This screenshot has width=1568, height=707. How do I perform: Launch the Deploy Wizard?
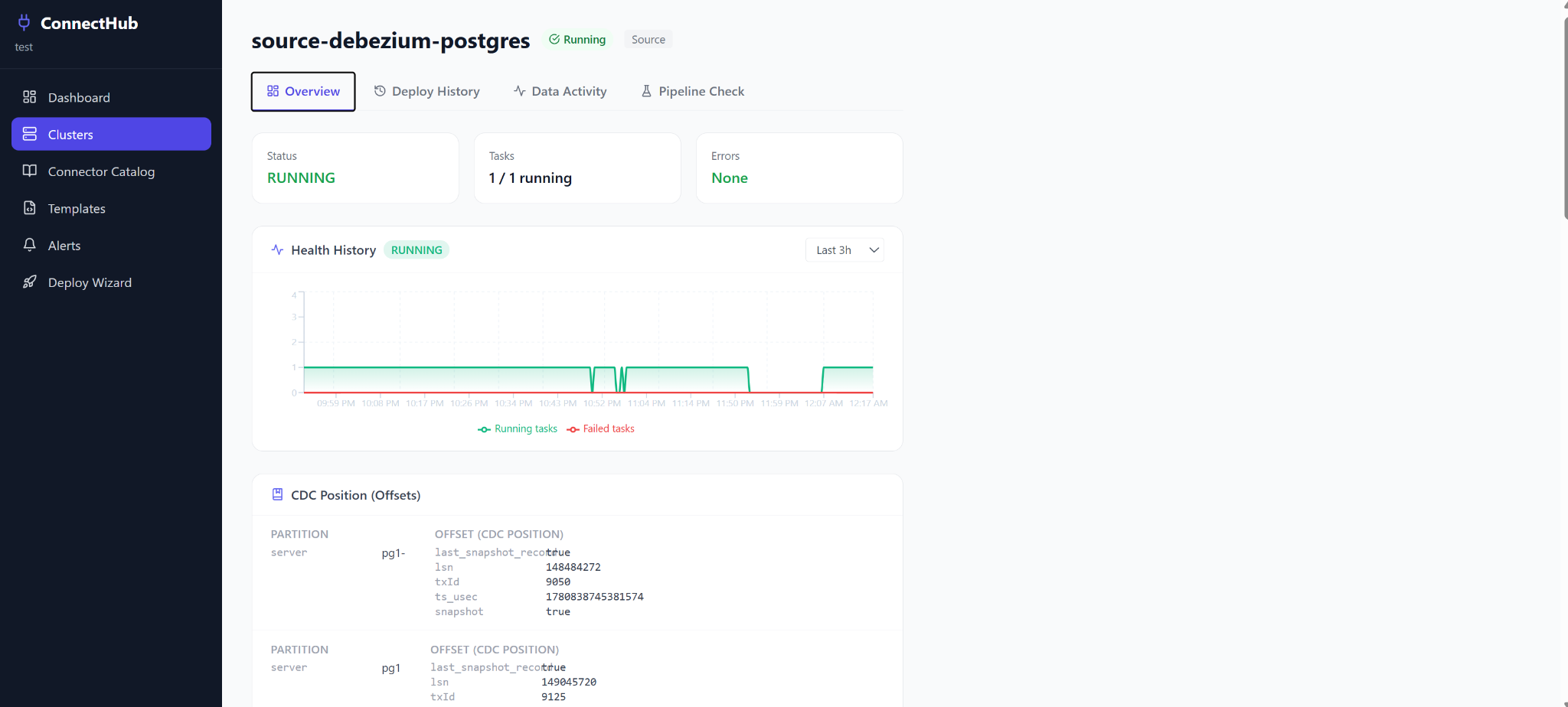tap(111, 282)
